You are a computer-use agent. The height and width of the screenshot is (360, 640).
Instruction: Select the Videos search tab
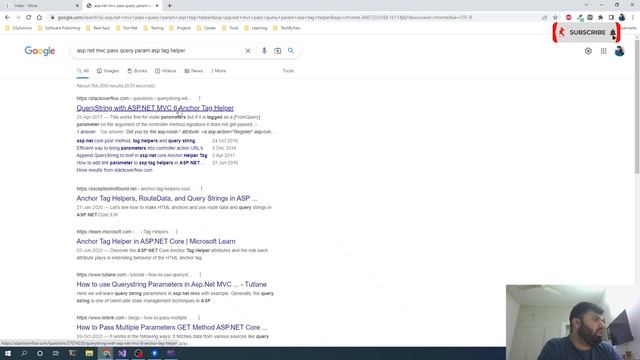pyautogui.click(x=166, y=71)
